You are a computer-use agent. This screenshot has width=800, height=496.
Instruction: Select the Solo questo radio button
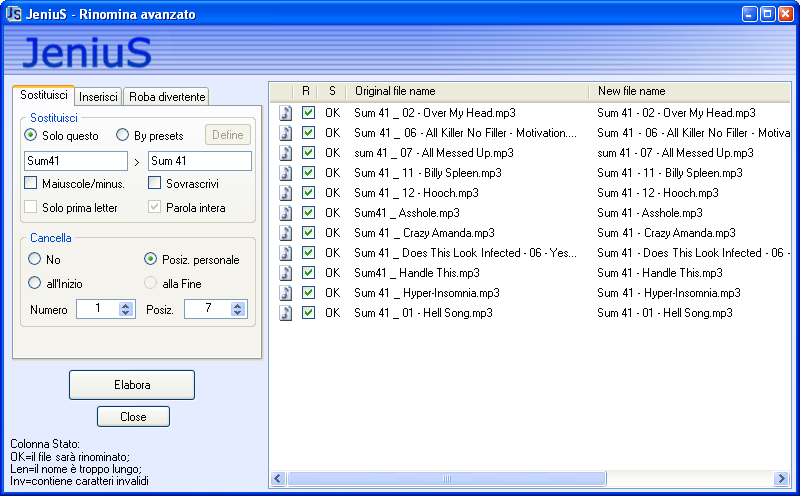click(31, 135)
